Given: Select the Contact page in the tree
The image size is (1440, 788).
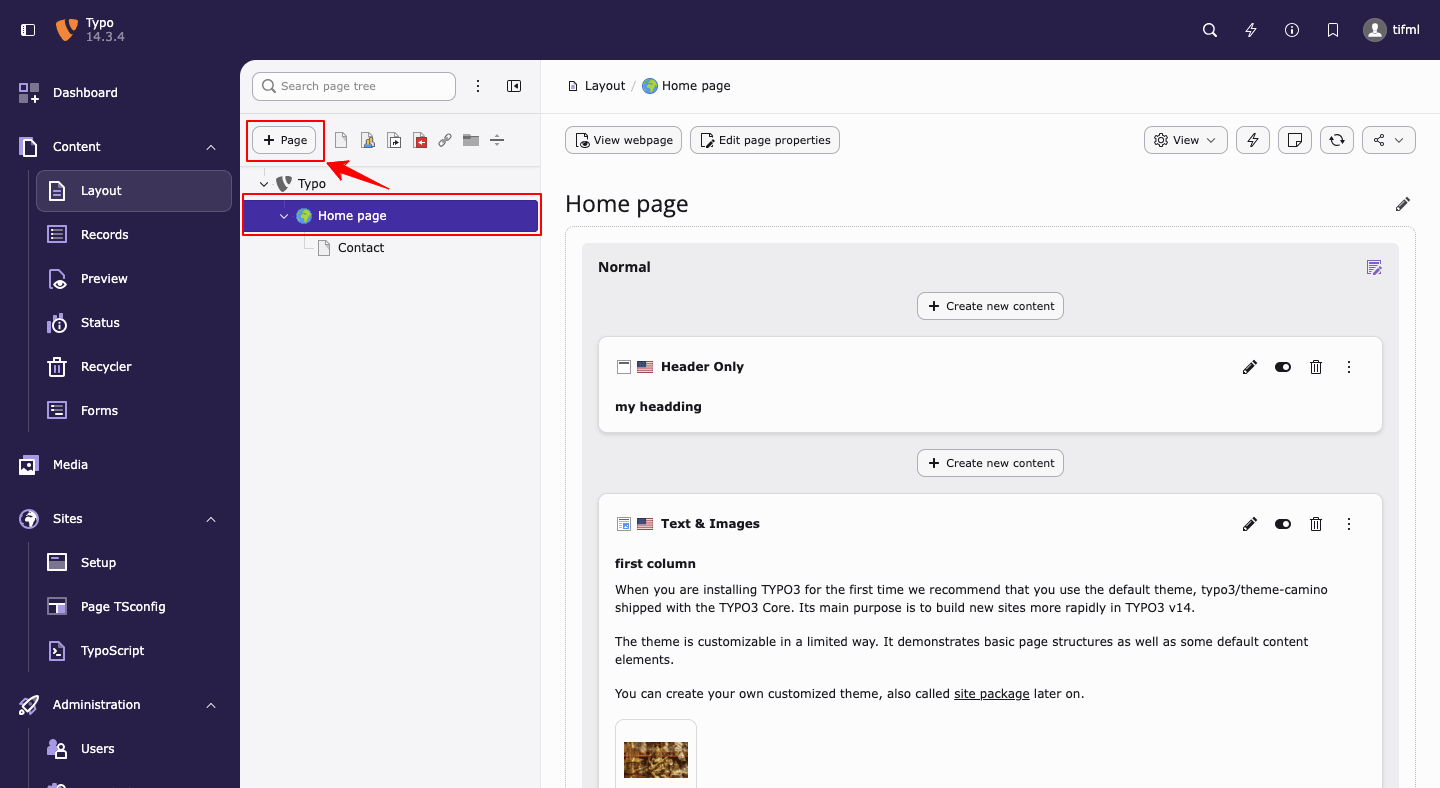Looking at the screenshot, I should tap(361, 248).
